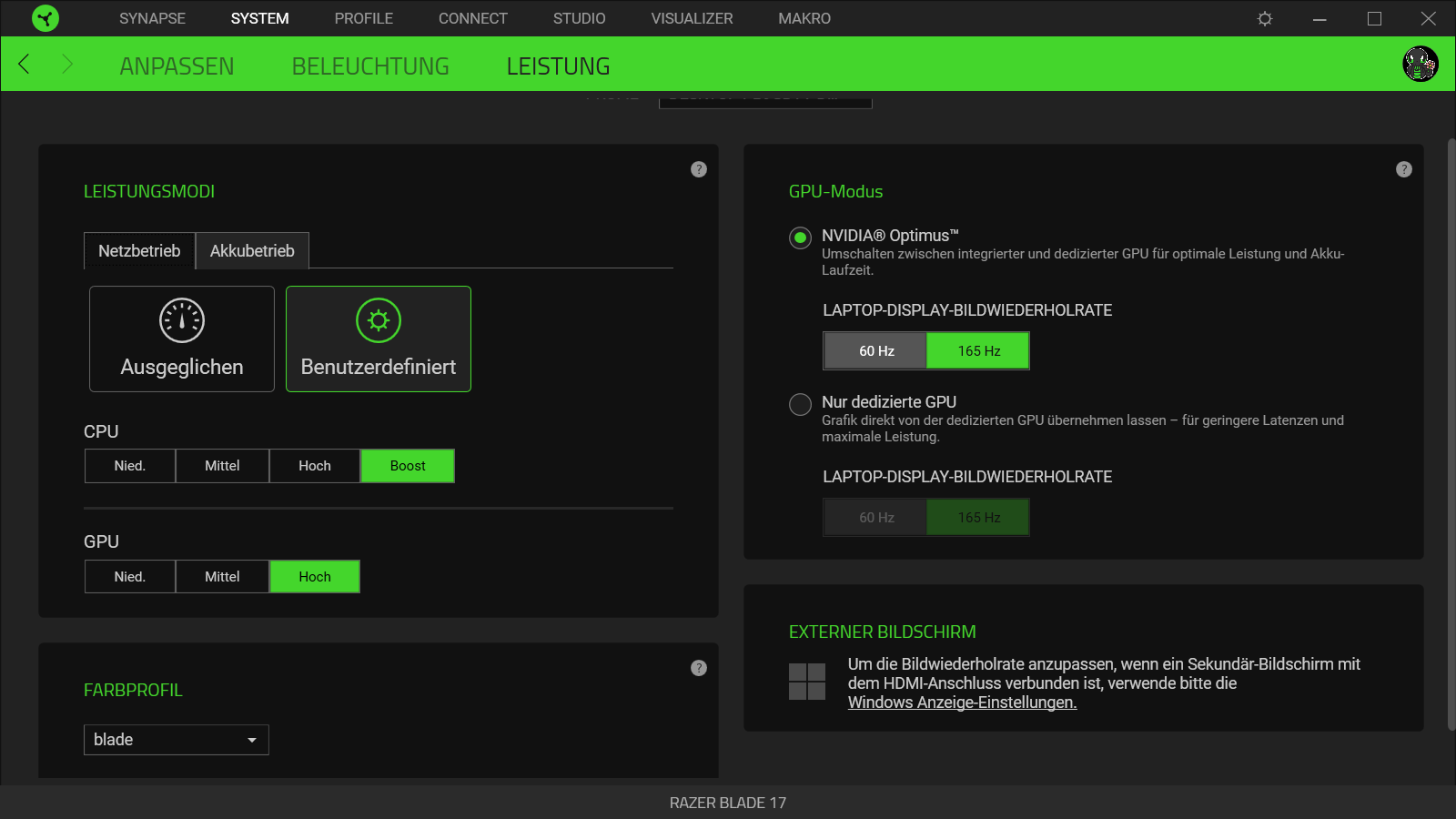This screenshot has width=1456, height=819.
Task: Open Windows Anzeige-Einstellungen link
Action: tap(962, 703)
